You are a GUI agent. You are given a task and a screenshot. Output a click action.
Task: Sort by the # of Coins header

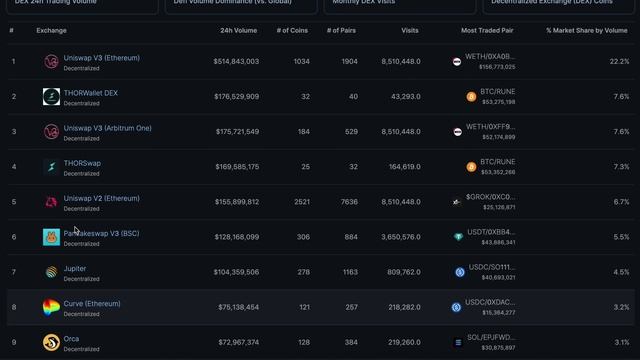[292, 31]
